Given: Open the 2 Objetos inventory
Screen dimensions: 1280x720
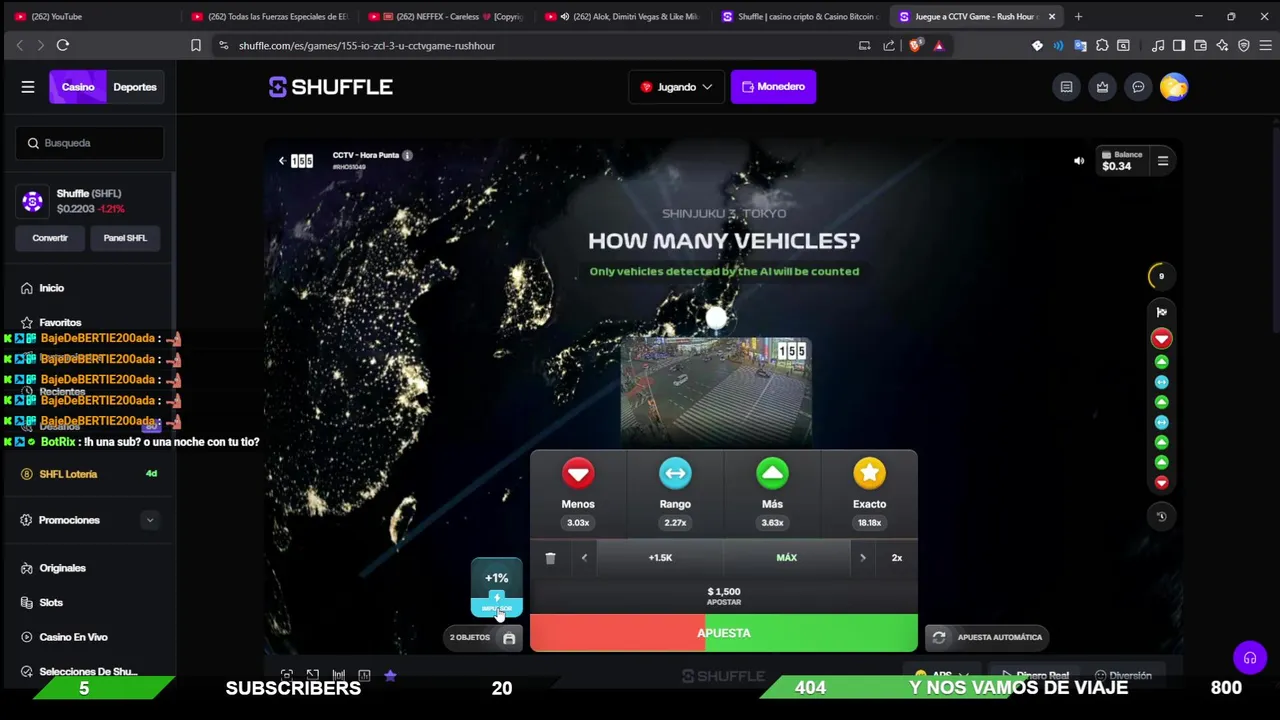Looking at the screenshot, I should 483,638.
